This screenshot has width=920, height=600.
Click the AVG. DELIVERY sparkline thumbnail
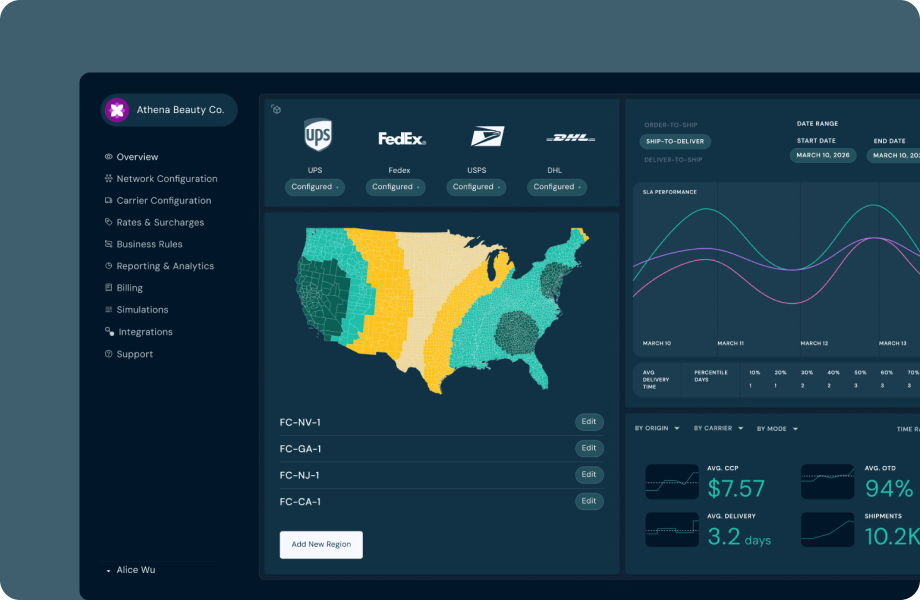click(x=672, y=530)
